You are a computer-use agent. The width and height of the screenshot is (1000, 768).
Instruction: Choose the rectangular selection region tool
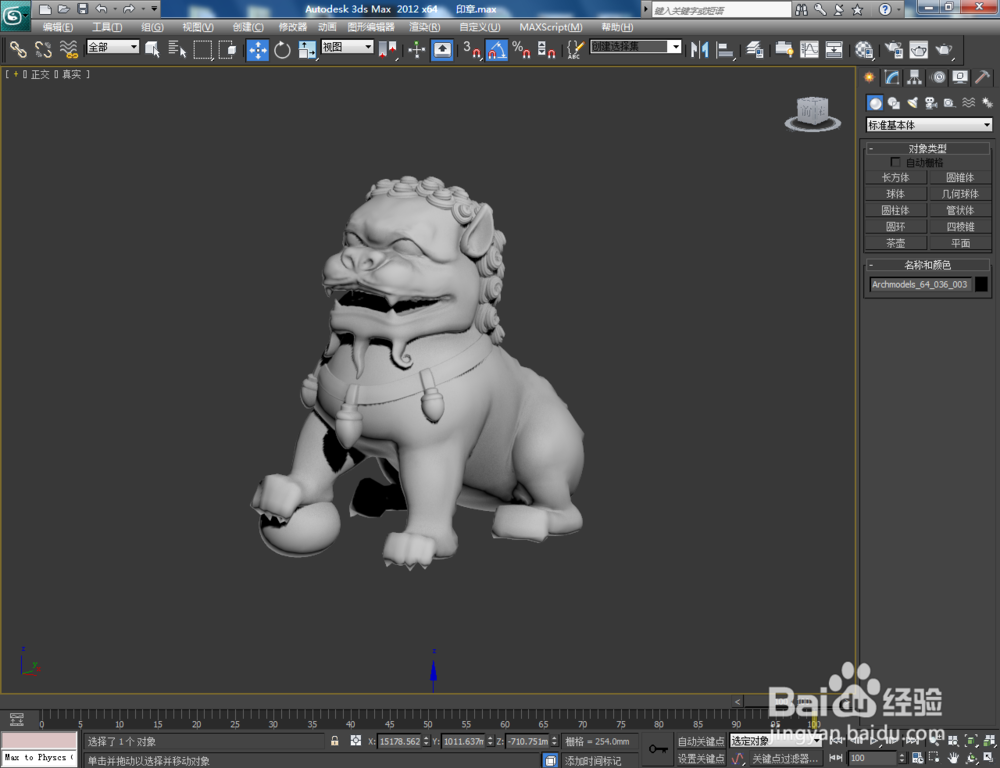point(203,50)
